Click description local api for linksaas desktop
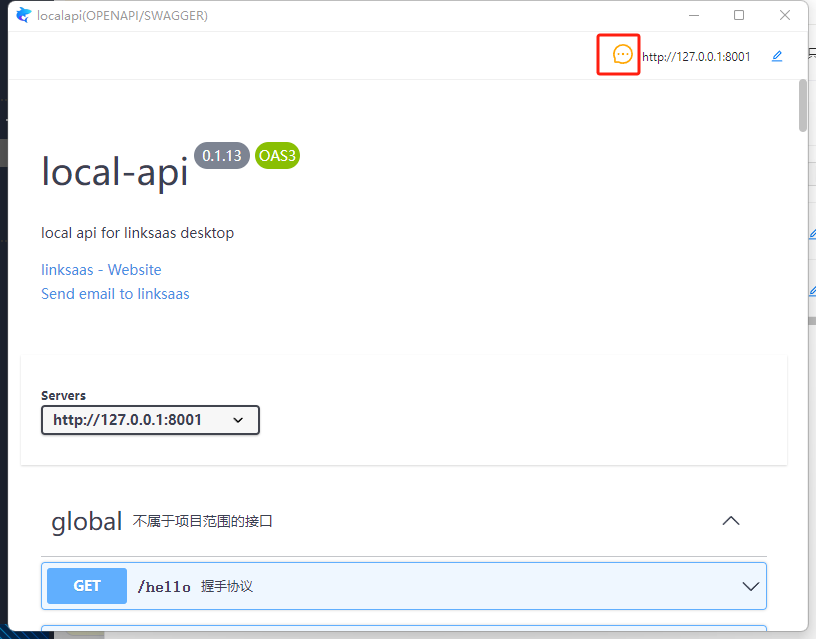 [x=137, y=233]
